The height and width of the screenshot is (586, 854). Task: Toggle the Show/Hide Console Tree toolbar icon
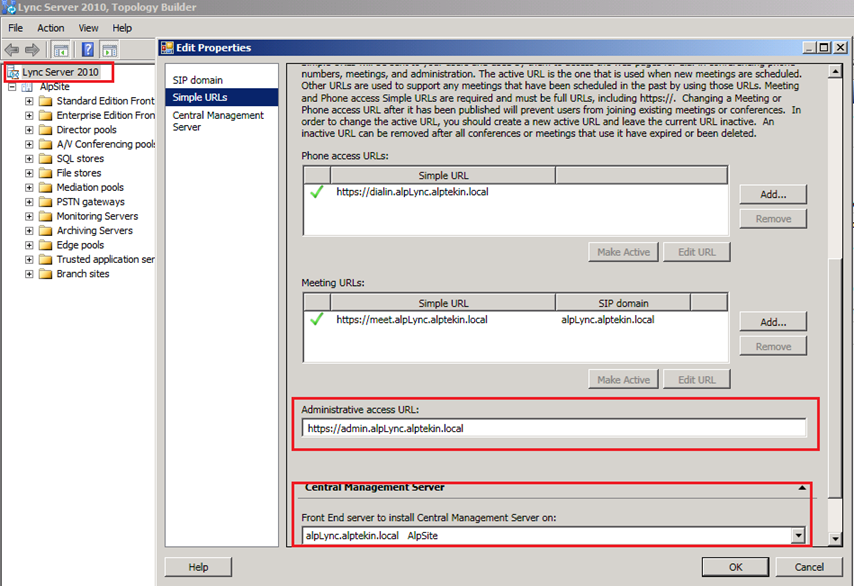pyautogui.click(x=60, y=50)
